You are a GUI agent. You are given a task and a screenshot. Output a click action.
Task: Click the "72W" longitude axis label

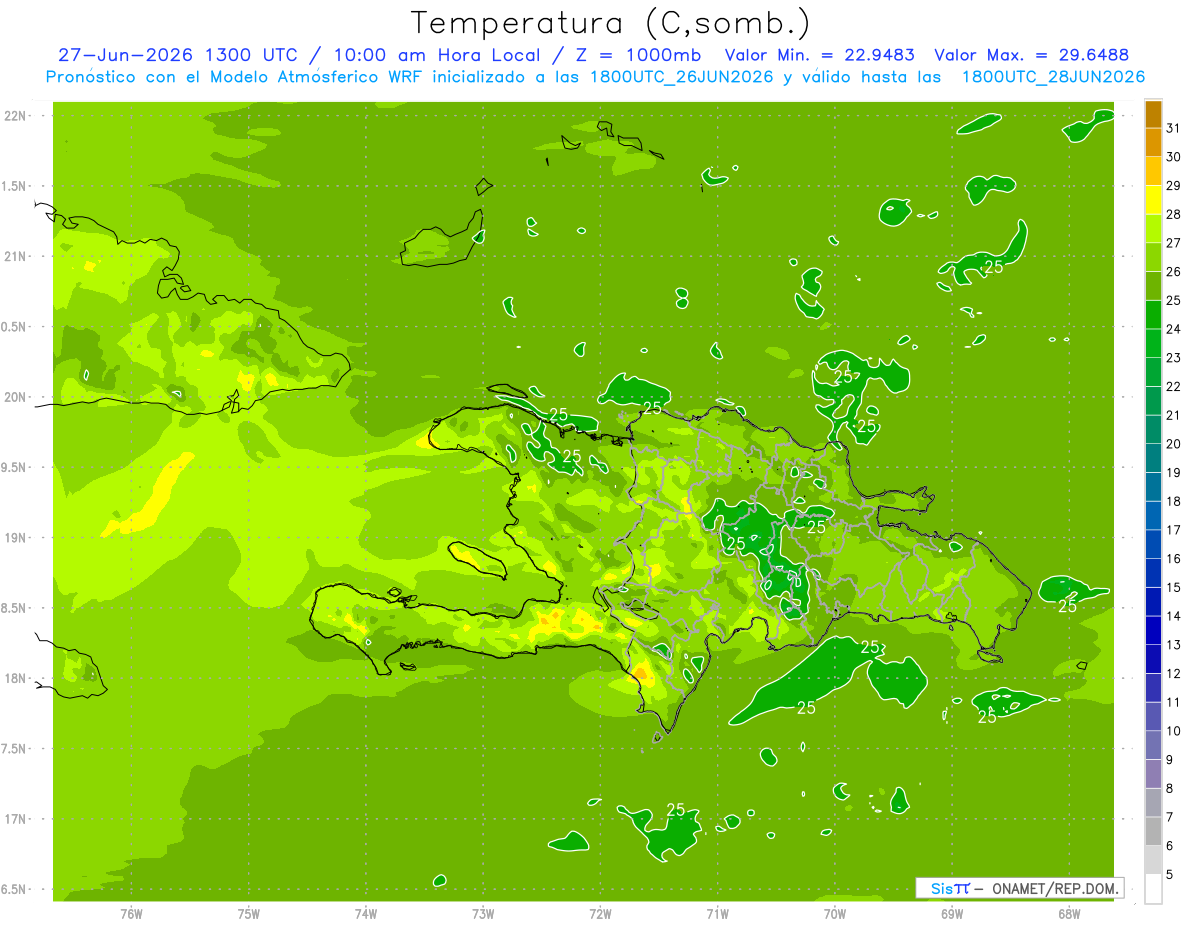[x=600, y=914]
